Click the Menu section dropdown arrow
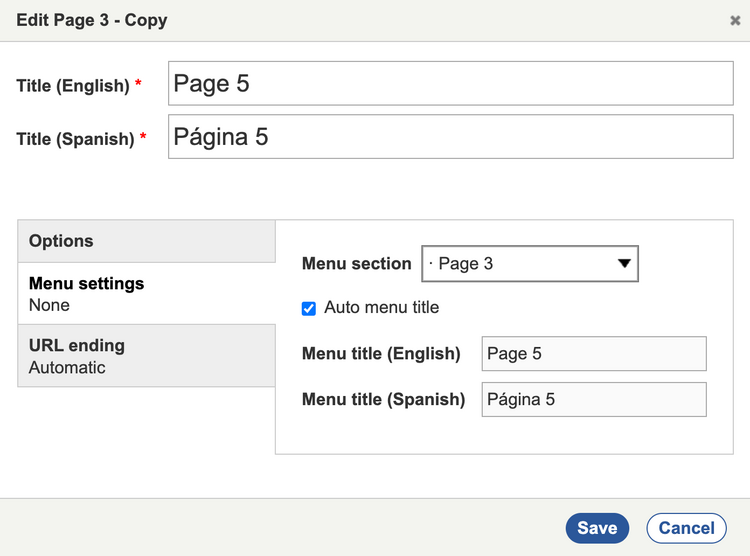The width and height of the screenshot is (750, 556). 624,264
